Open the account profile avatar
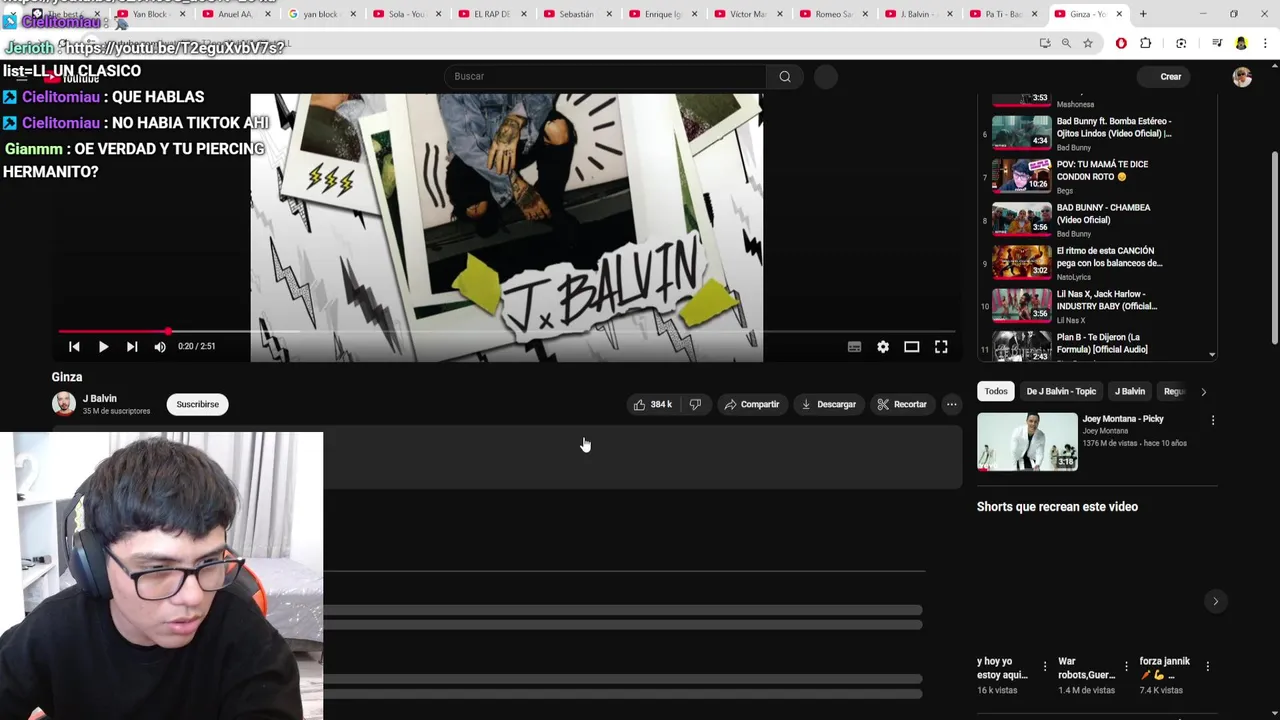This screenshot has height=720, width=1280. (x=1242, y=77)
